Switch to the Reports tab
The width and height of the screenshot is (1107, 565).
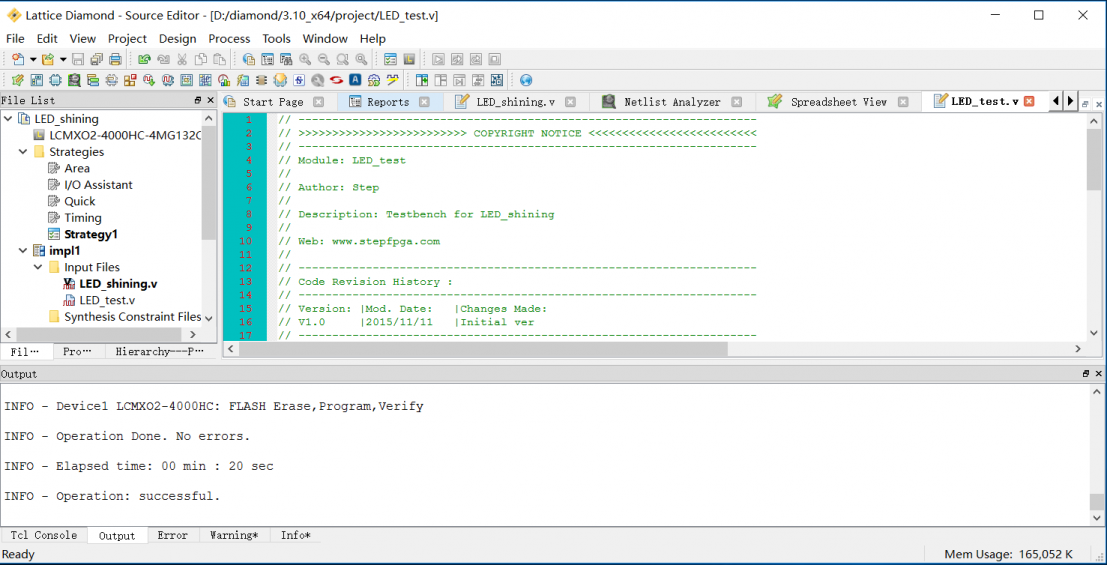click(x=388, y=102)
